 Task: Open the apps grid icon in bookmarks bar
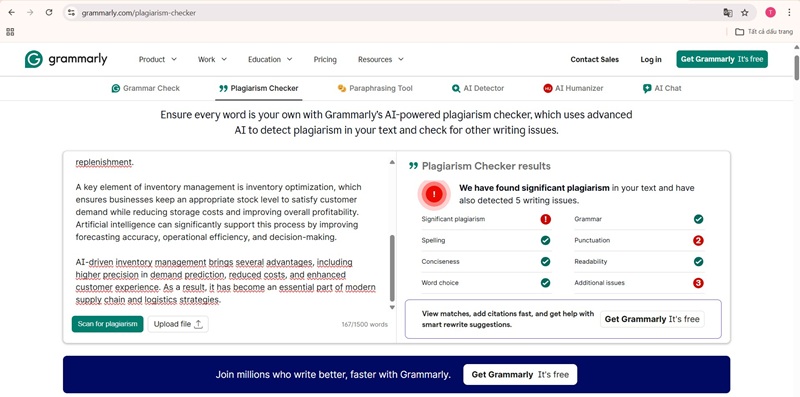point(10,32)
